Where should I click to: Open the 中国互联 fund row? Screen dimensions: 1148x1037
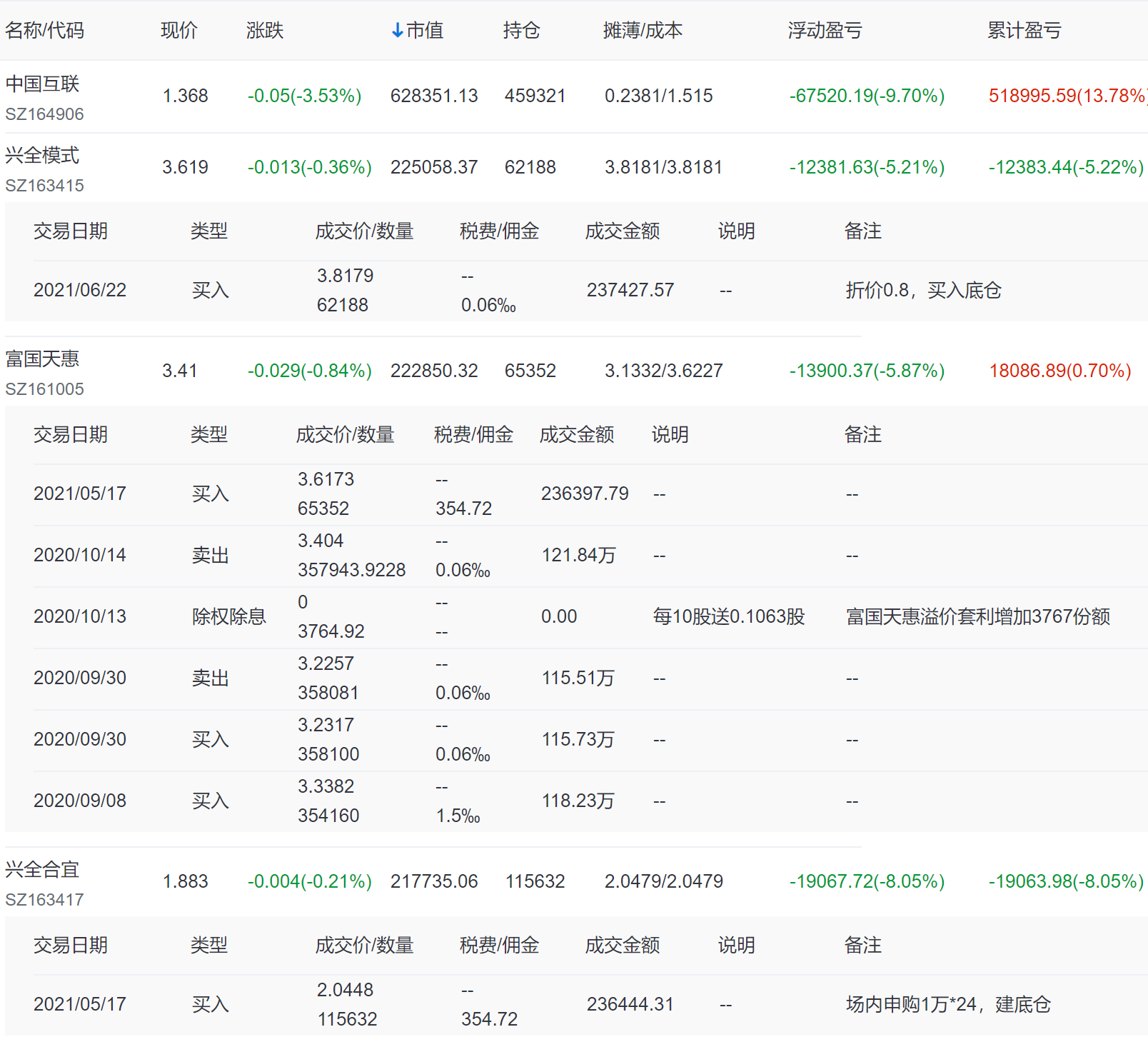(574, 96)
